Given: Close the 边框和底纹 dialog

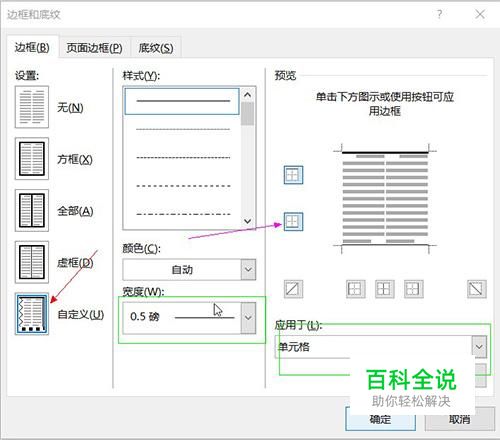Looking at the screenshot, I should pyautogui.click(x=480, y=14).
